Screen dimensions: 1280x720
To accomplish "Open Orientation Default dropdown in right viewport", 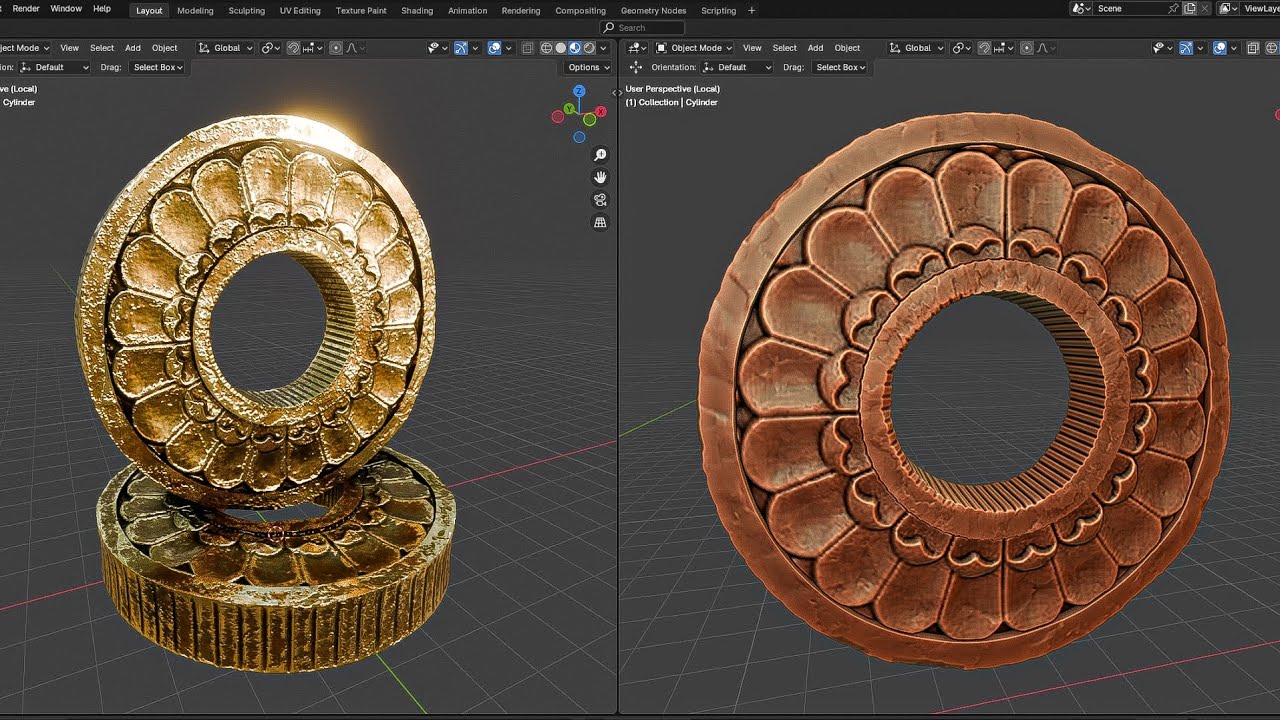I will point(736,67).
